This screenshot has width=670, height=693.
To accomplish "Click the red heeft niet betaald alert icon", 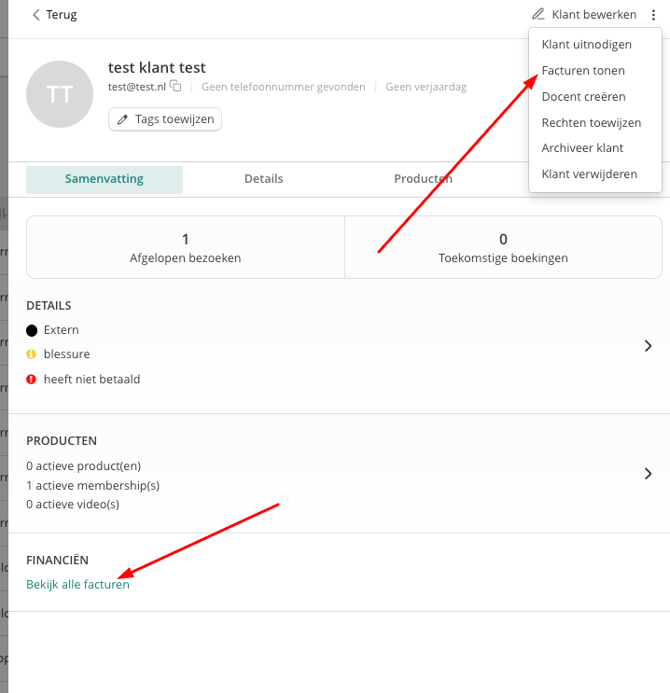I will point(32,379).
